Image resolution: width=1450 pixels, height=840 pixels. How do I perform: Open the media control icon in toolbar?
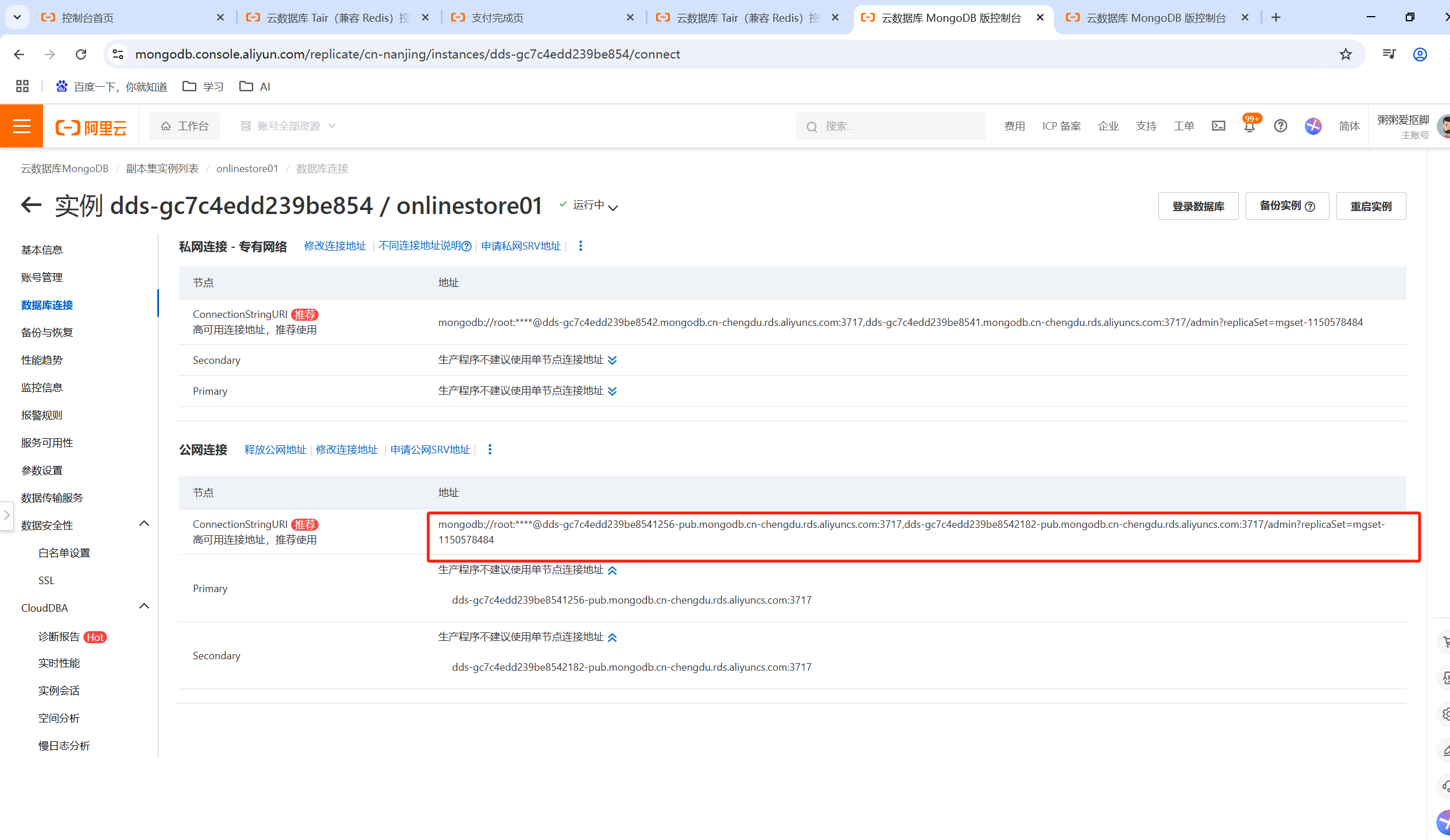point(1389,54)
